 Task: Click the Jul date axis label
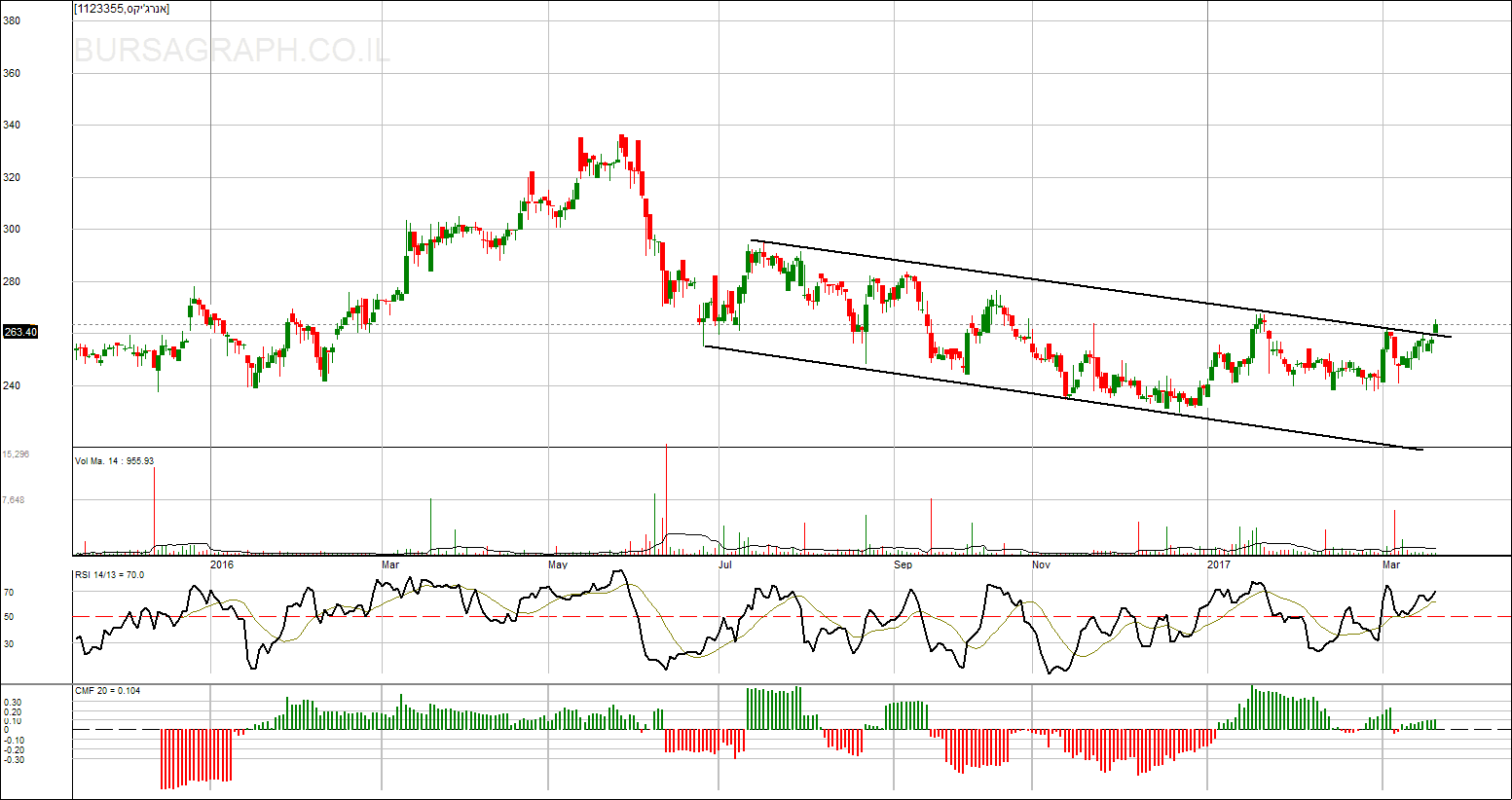click(725, 565)
